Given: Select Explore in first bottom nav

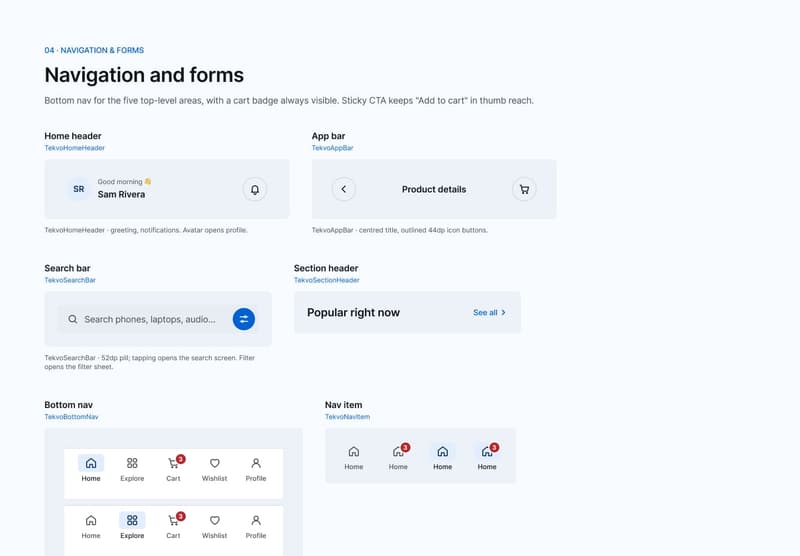Looking at the screenshot, I should point(132,469).
